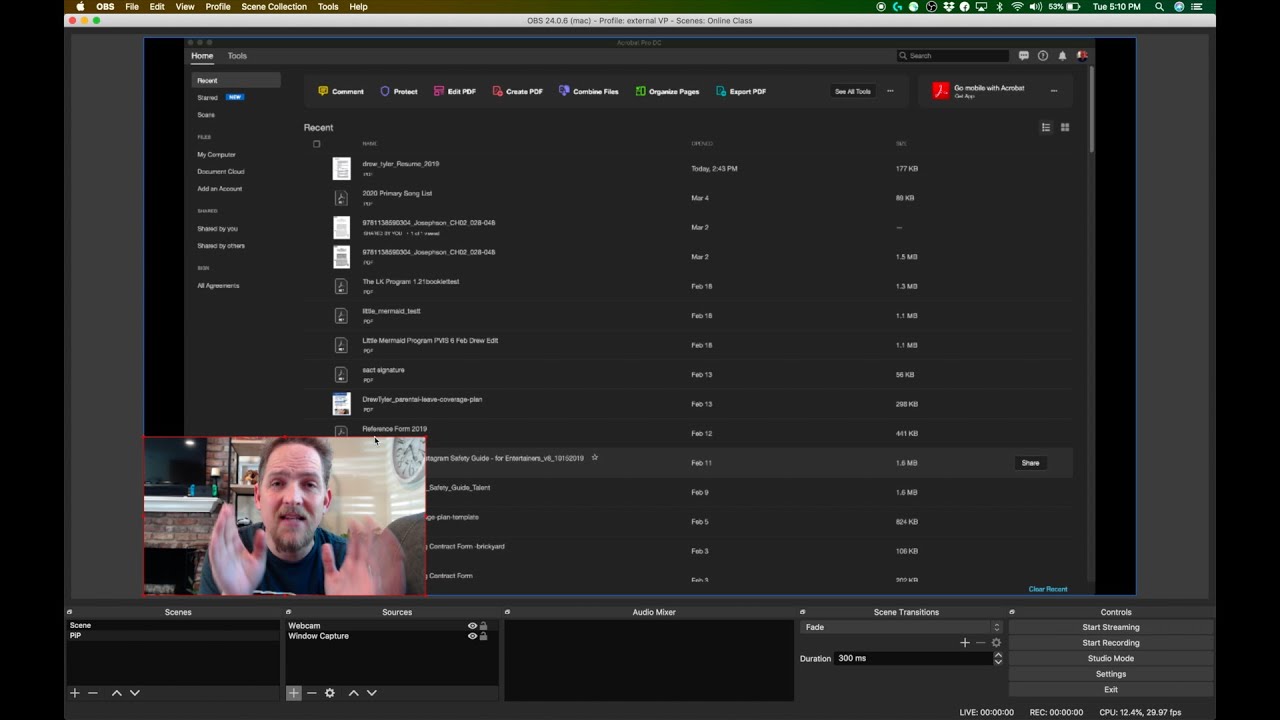This screenshot has width=1280, height=720.
Task: Open the View menu
Action: tap(185, 6)
